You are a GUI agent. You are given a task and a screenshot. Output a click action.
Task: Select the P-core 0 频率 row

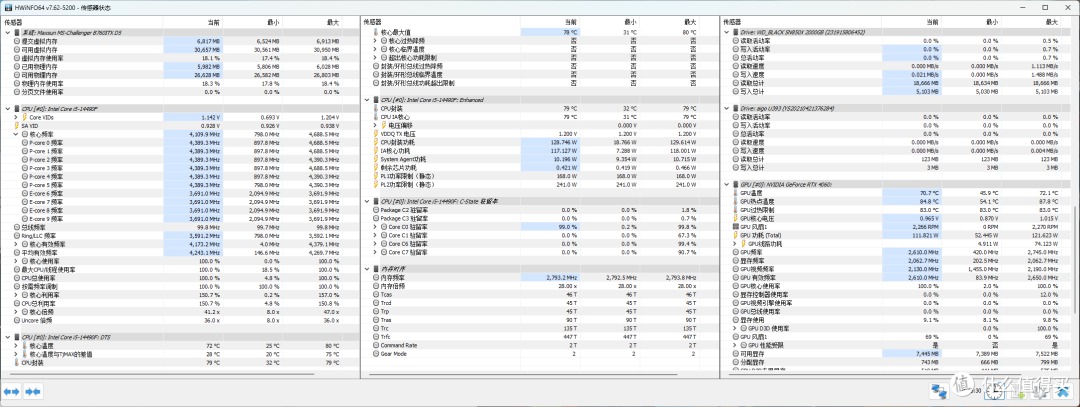pos(181,142)
